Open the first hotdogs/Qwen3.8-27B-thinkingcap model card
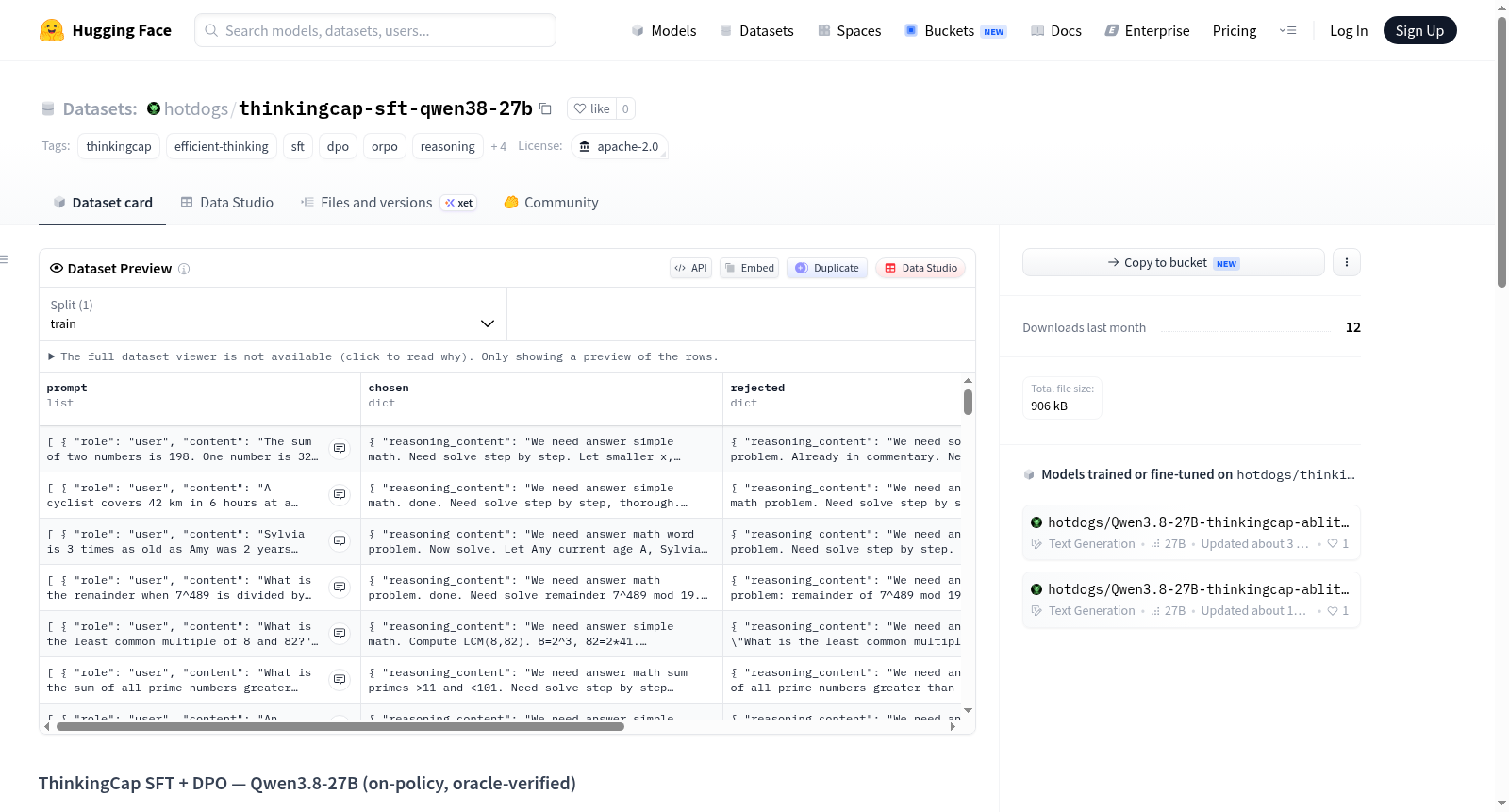This screenshot has width=1509, height=812. point(1191,533)
